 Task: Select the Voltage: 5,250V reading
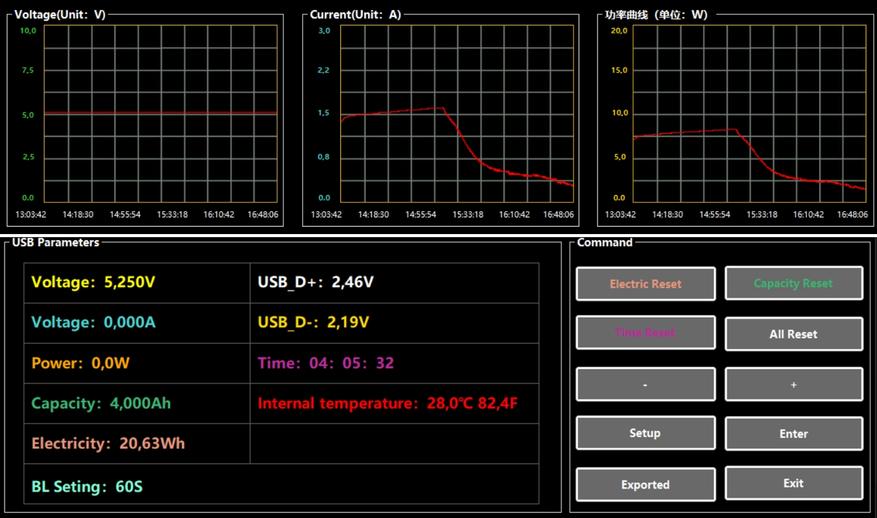(x=93, y=282)
